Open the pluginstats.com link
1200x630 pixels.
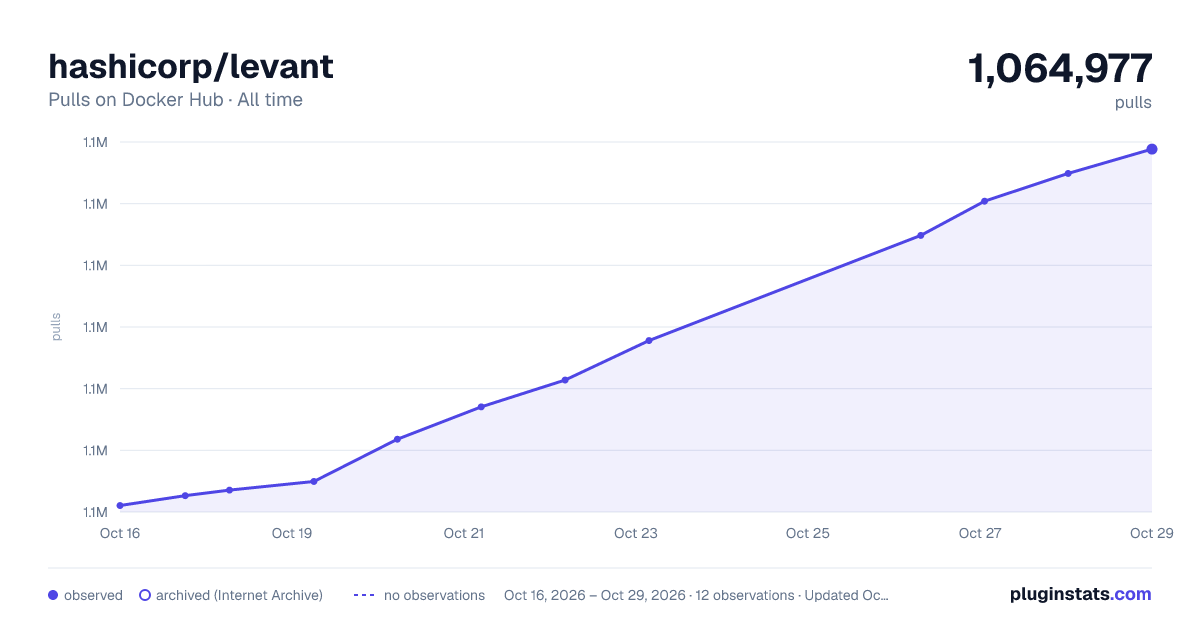click(1081, 594)
